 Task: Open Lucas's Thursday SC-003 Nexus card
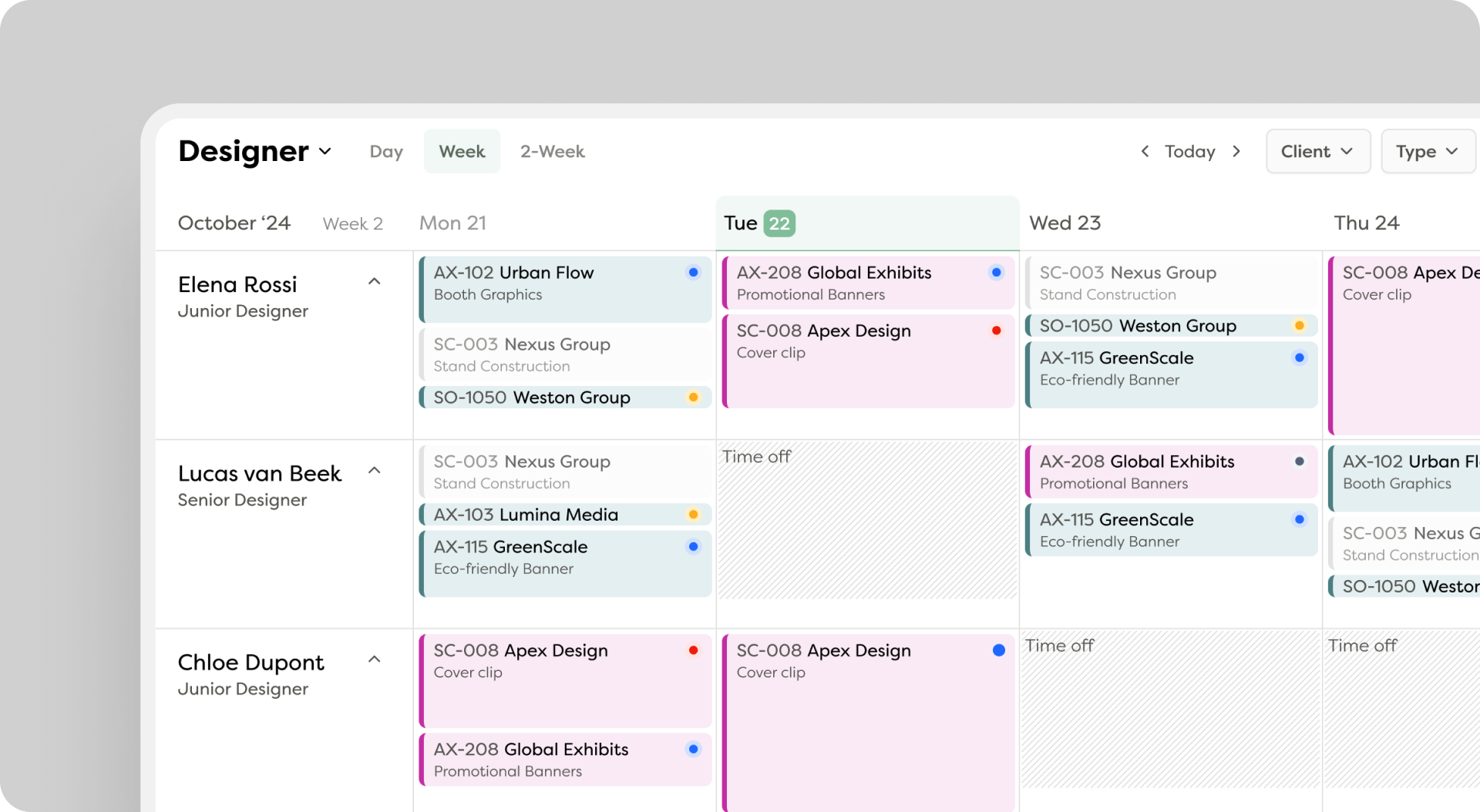pos(1404,543)
